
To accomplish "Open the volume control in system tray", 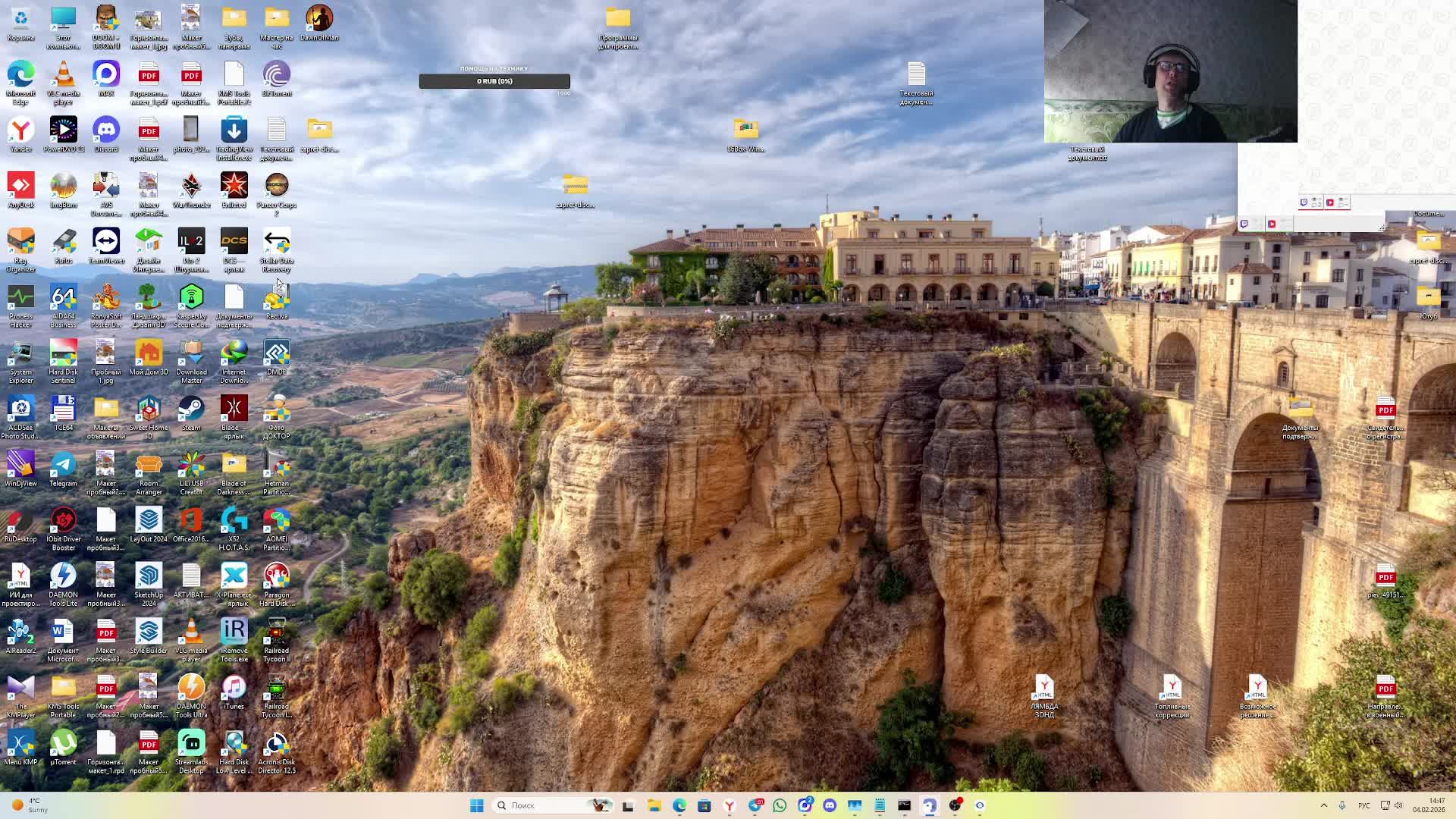I will (1398, 805).
